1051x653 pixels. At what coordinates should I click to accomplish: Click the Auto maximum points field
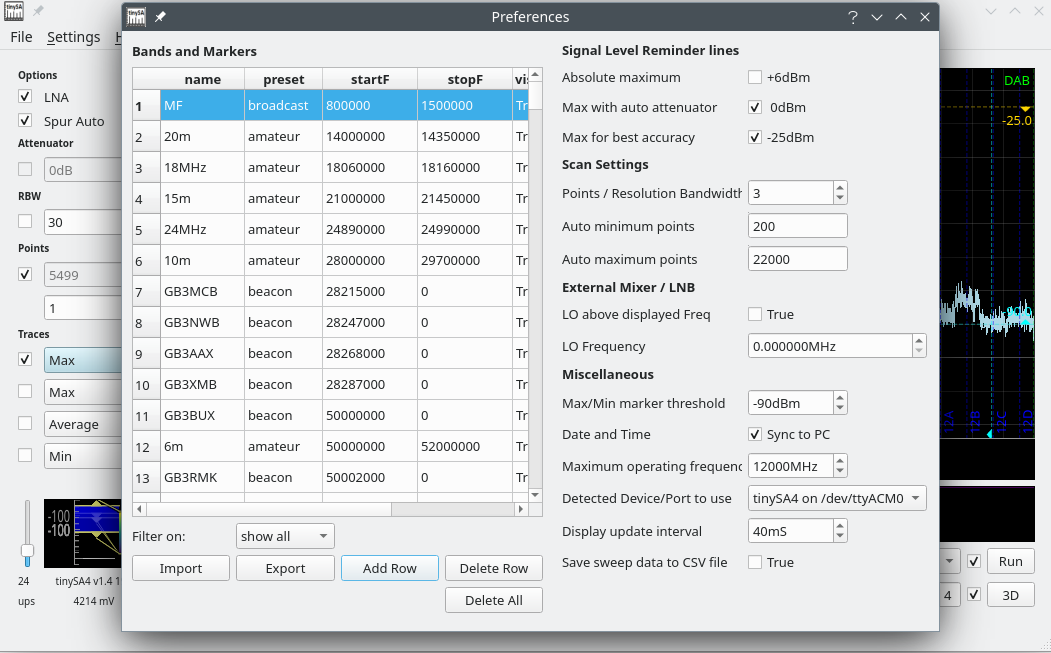click(798, 259)
